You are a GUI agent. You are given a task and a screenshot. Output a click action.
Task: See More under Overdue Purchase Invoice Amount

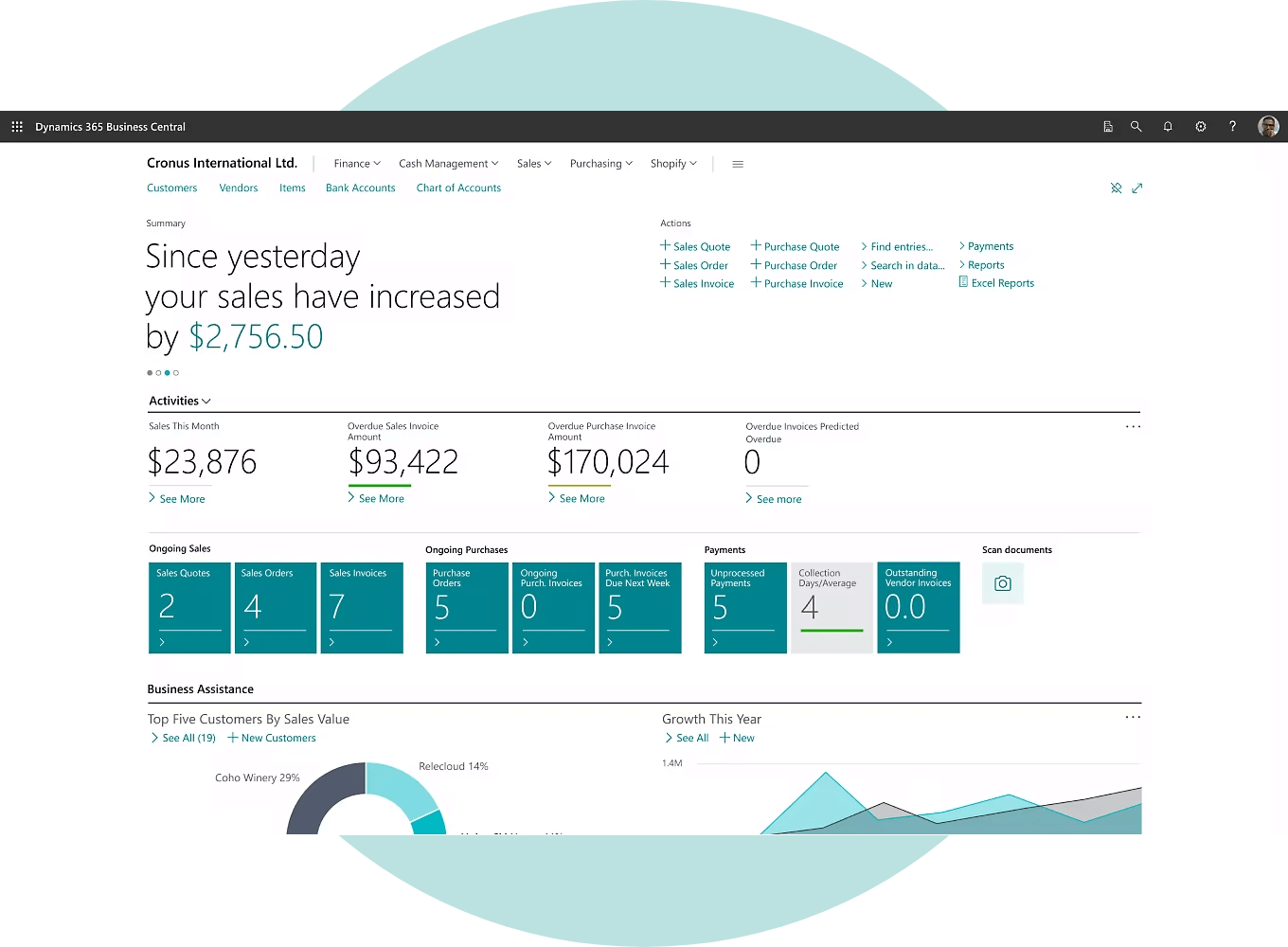[x=577, y=498]
